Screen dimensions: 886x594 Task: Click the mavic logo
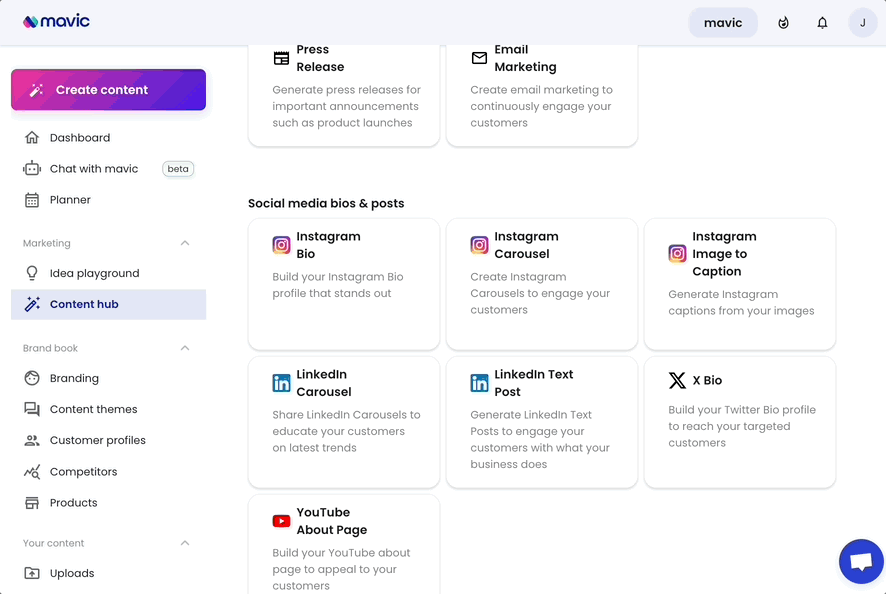point(56,21)
